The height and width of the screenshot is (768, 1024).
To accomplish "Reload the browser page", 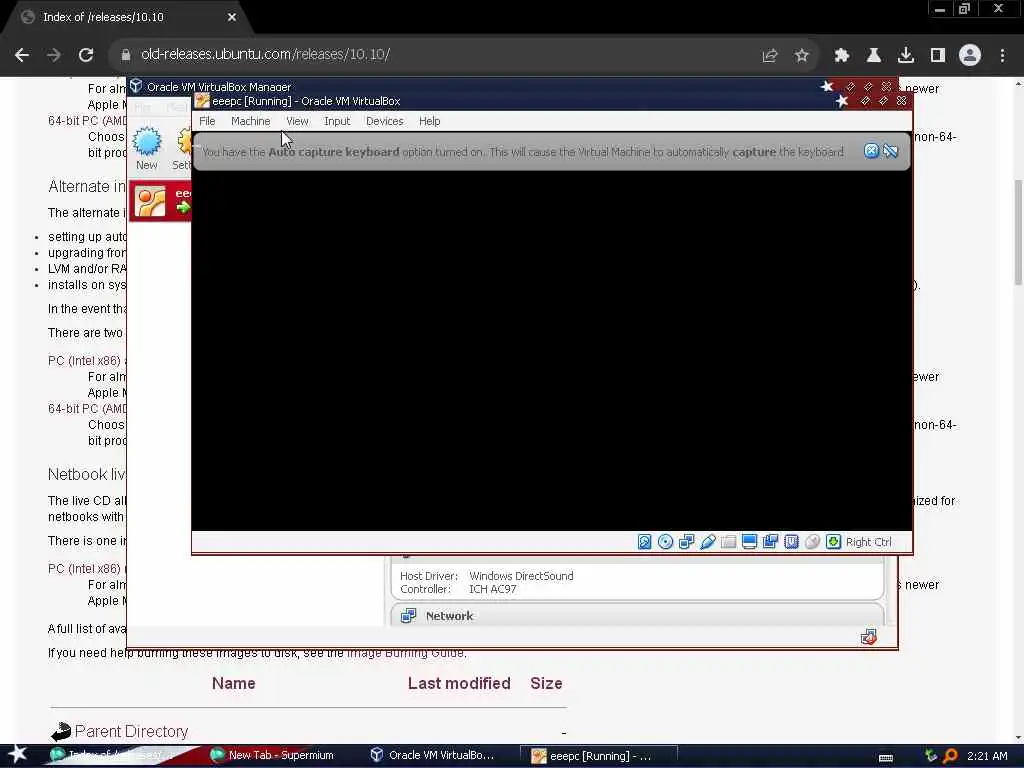I will [86, 56].
